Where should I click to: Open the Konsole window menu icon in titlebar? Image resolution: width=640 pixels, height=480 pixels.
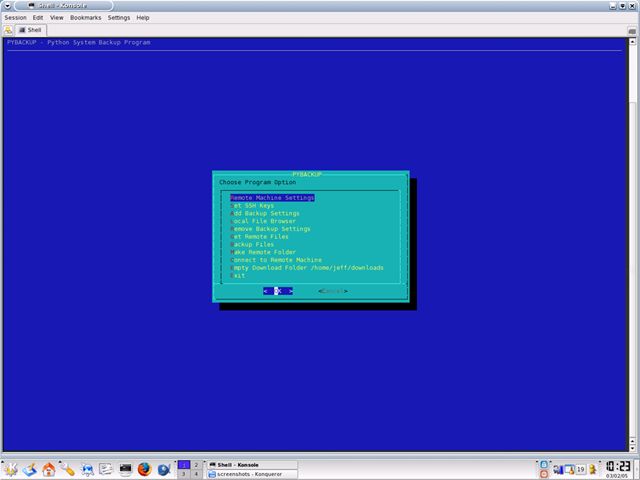tap(7, 6)
